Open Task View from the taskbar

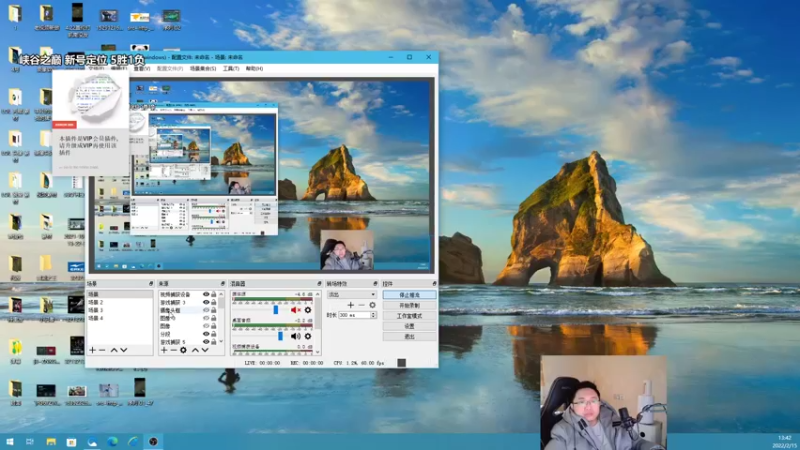(30, 441)
